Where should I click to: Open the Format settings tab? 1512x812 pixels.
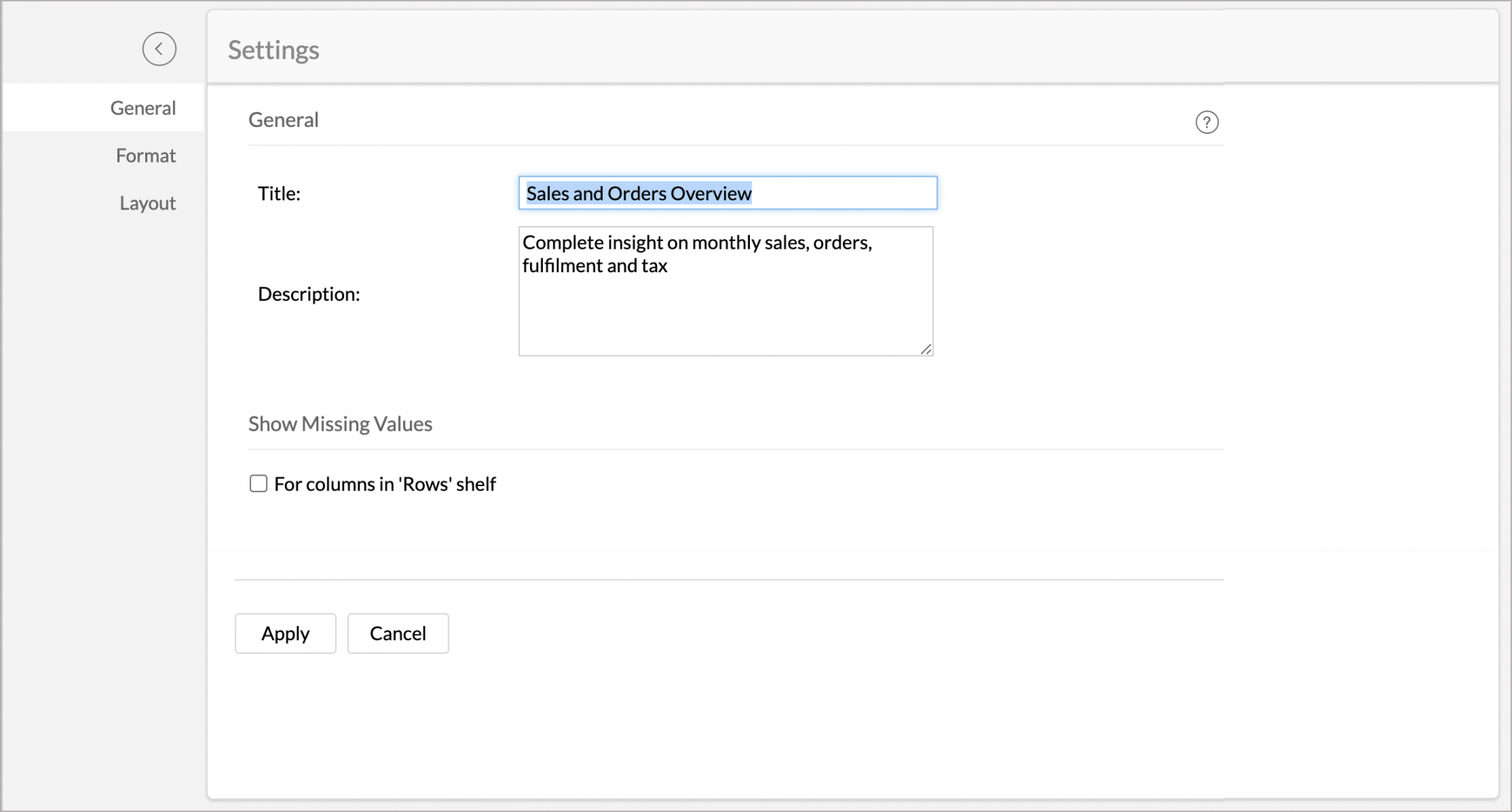(x=145, y=156)
